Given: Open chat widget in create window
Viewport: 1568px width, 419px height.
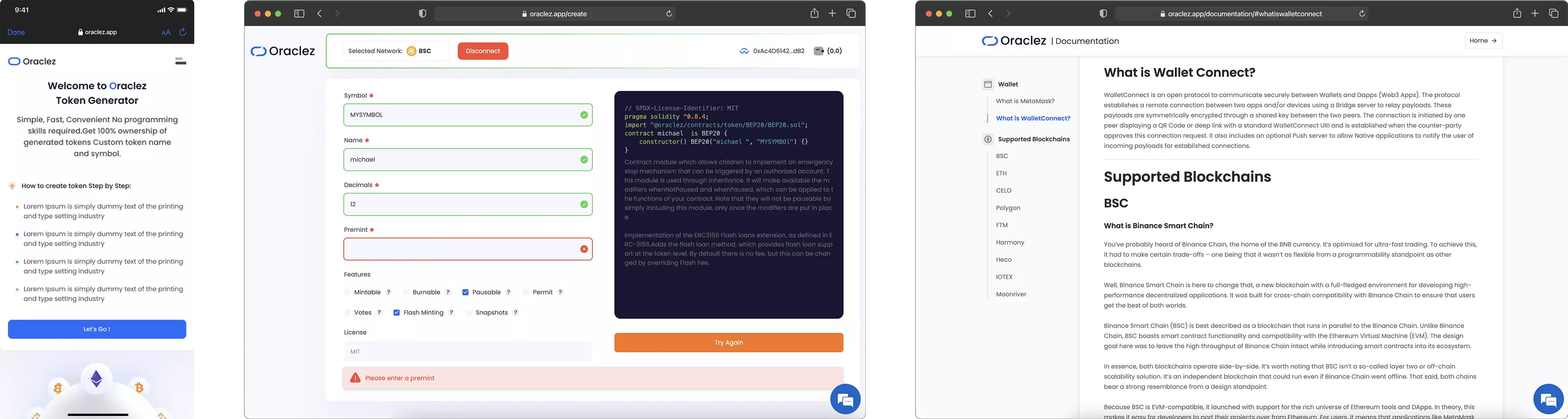Looking at the screenshot, I should click(x=845, y=399).
